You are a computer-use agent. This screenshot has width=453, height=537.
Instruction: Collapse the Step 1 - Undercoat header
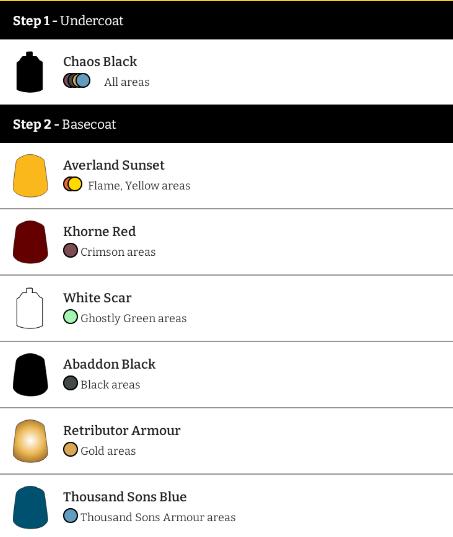coord(226,21)
